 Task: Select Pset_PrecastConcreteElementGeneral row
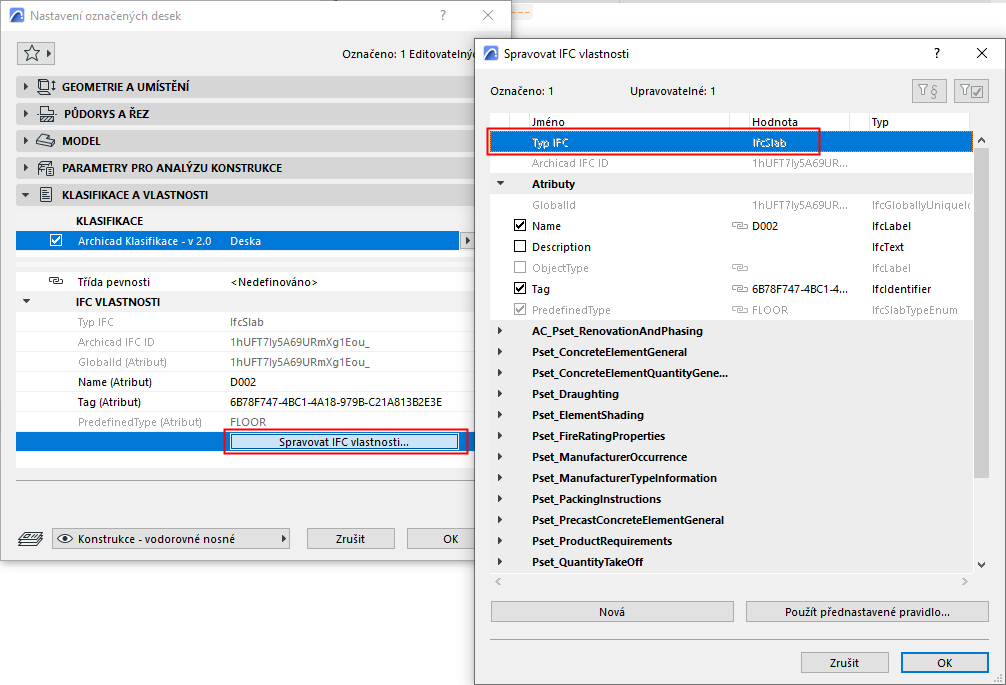pos(731,520)
